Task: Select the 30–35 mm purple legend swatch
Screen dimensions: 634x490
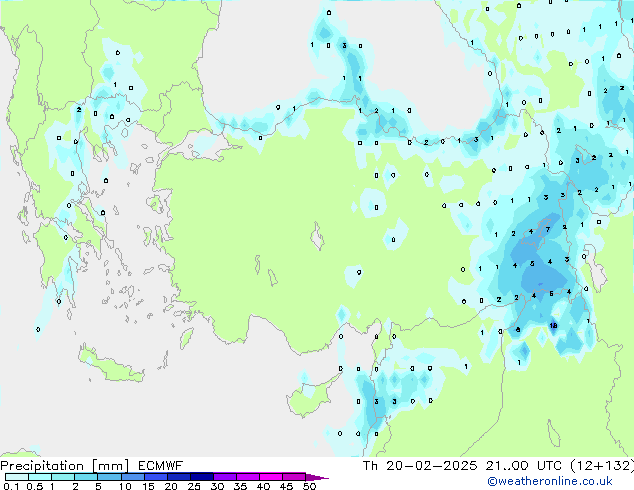Action: [224, 477]
